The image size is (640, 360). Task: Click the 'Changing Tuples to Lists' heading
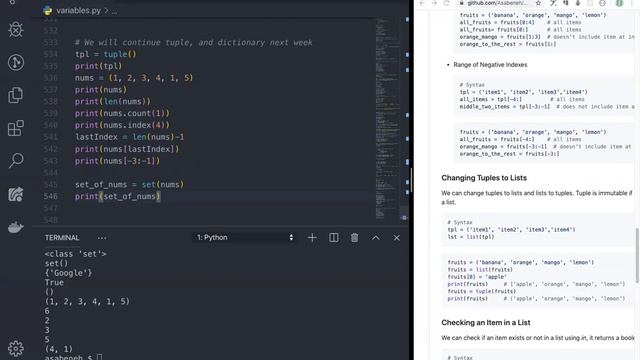coord(484,178)
